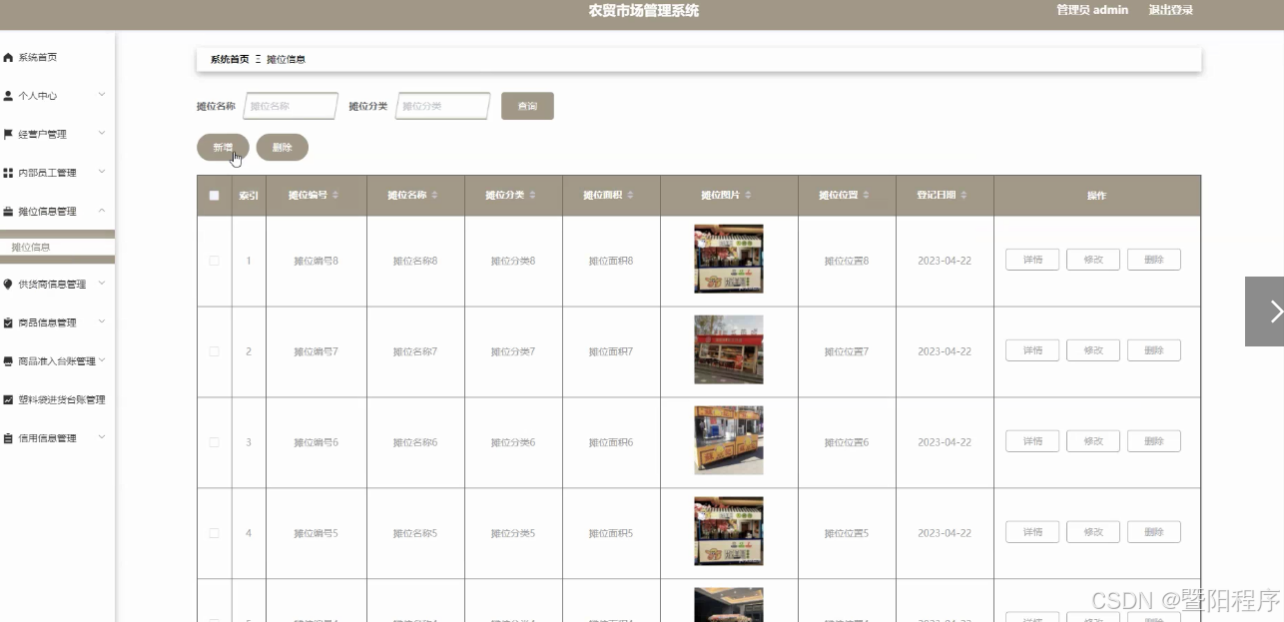Viewport: 1284px width, 622px height.
Task: Click 删除 for row 摊位编号5
Action: 1154,532
